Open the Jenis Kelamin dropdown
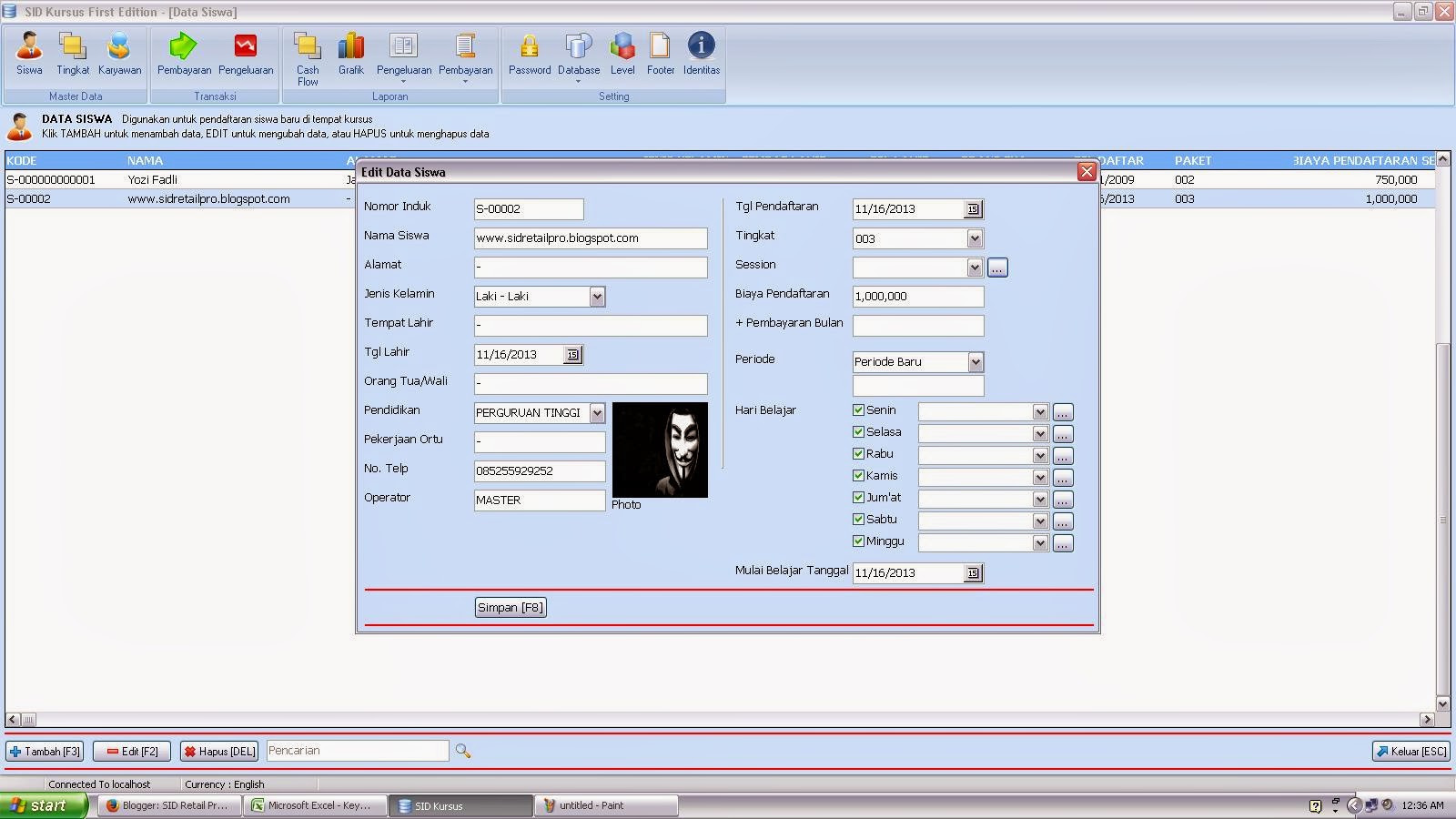 click(x=597, y=296)
